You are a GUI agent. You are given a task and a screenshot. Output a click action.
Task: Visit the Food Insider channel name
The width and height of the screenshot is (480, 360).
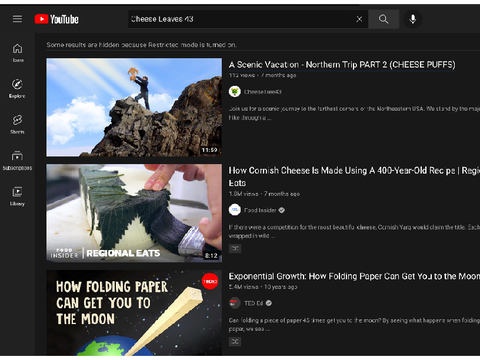[x=260, y=210]
